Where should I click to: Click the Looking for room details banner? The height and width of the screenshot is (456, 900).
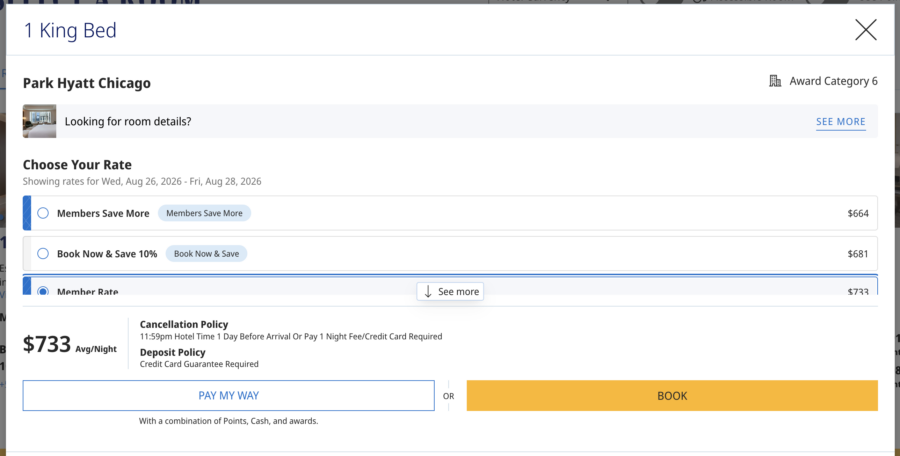pyautogui.click(x=450, y=121)
